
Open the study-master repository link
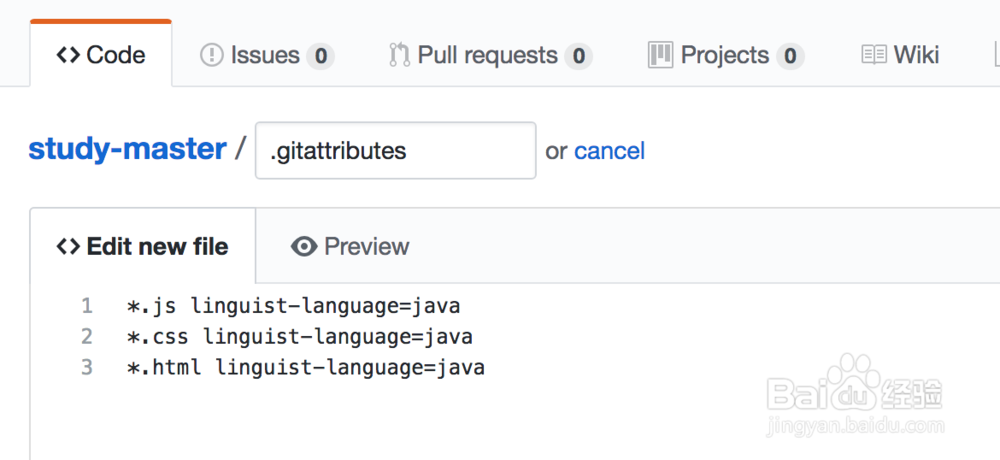click(x=127, y=149)
